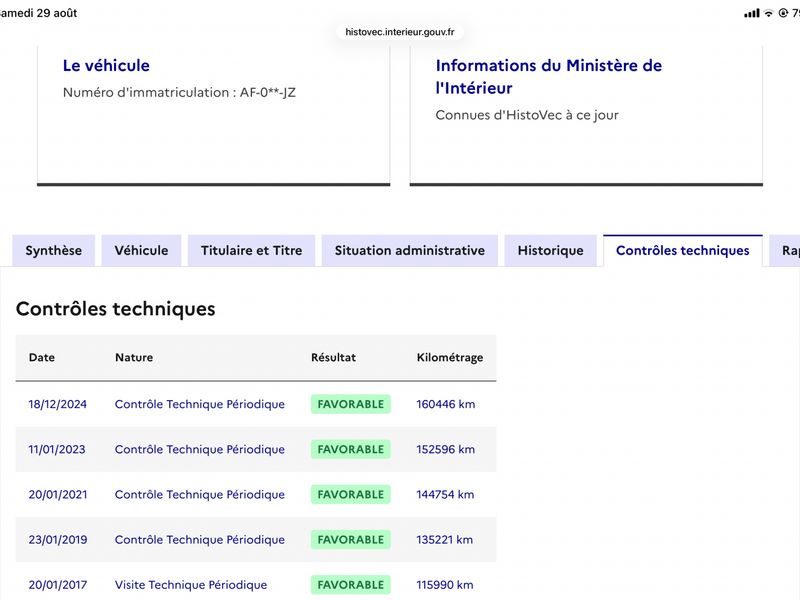
Task: Click FAVORABLE badge for 20/01/2017
Action: tap(351, 585)
